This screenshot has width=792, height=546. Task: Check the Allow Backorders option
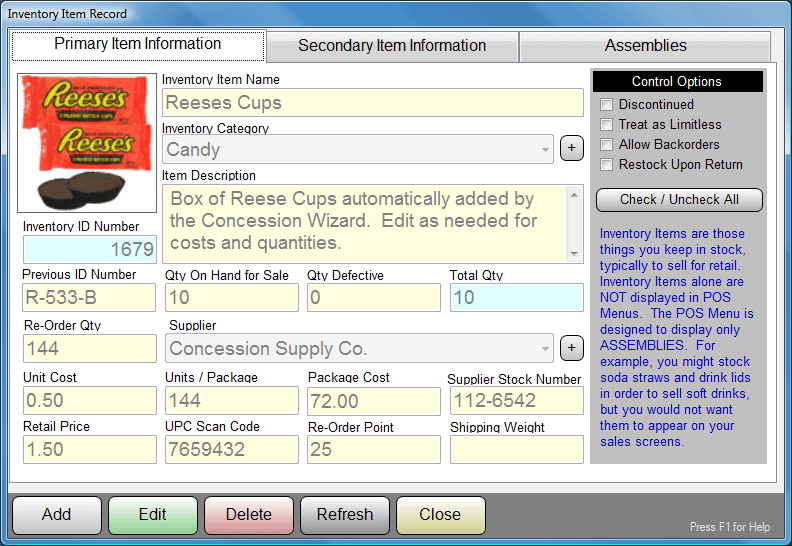[606, 144]
